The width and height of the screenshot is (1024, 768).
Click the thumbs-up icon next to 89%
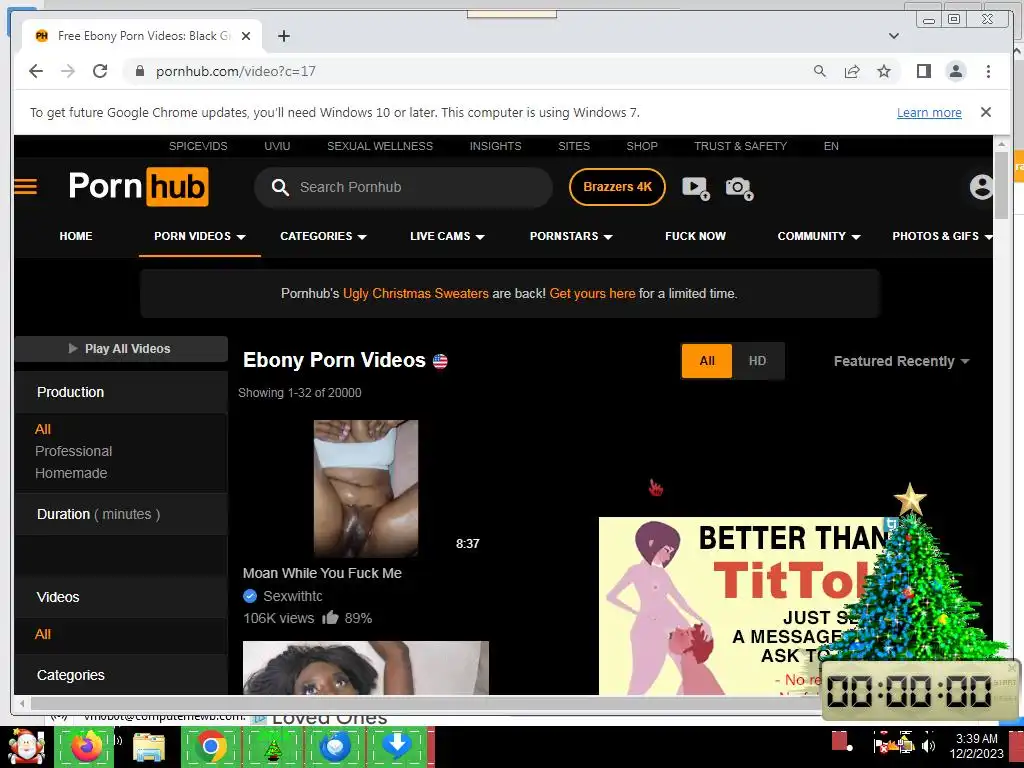[x=330, y=617]
